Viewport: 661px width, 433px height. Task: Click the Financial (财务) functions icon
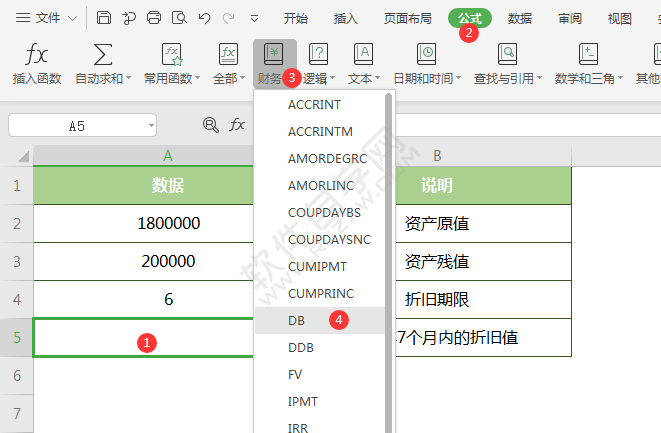275,55
